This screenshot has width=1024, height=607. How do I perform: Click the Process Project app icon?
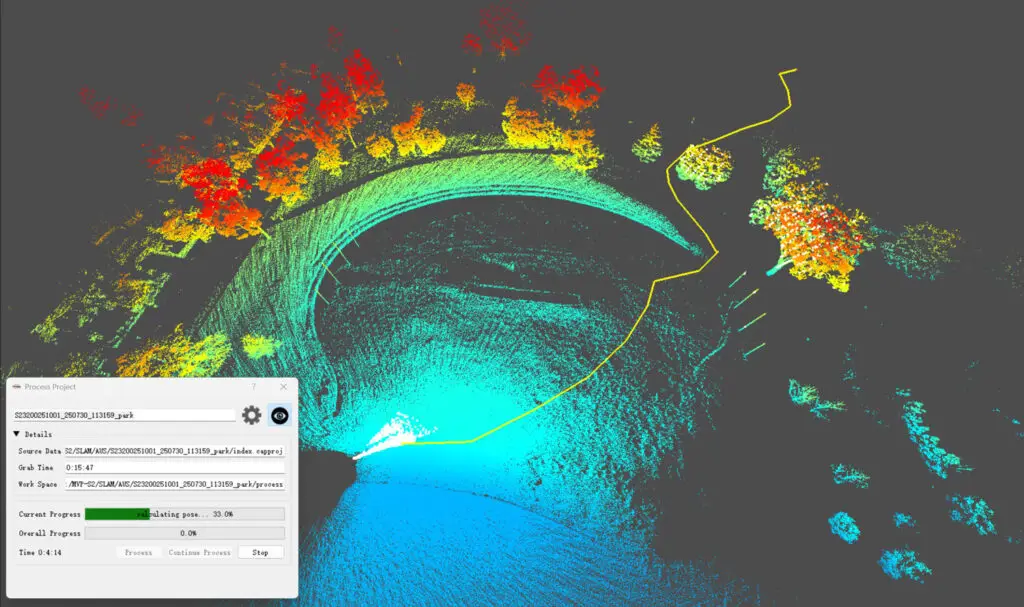(x=16, y=387)
